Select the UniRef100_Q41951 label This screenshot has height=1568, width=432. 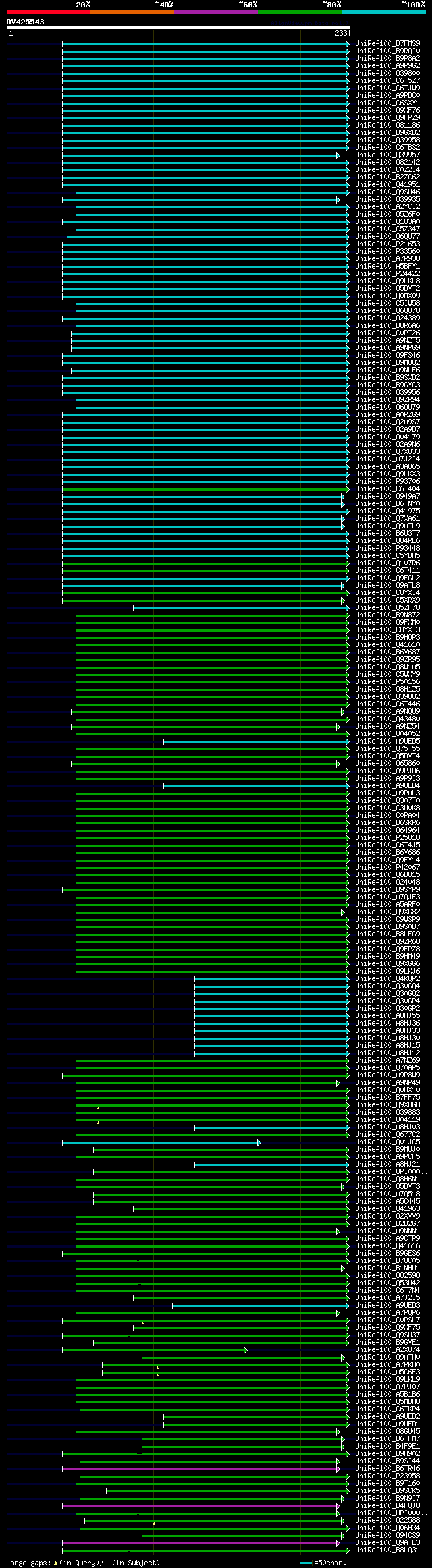(387, 185)
